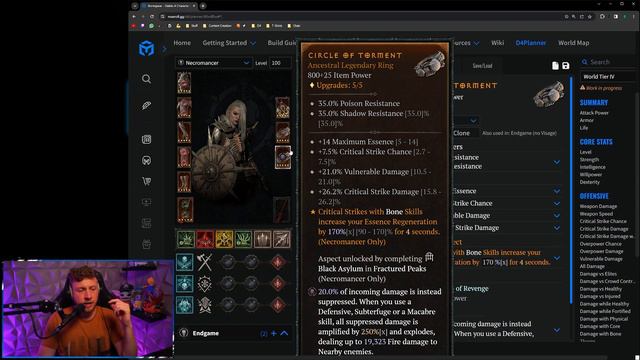Expand the sidebar with the arrow beside the logo
The height and width of the screenshot is (360, 640).
tap(164, 49)
